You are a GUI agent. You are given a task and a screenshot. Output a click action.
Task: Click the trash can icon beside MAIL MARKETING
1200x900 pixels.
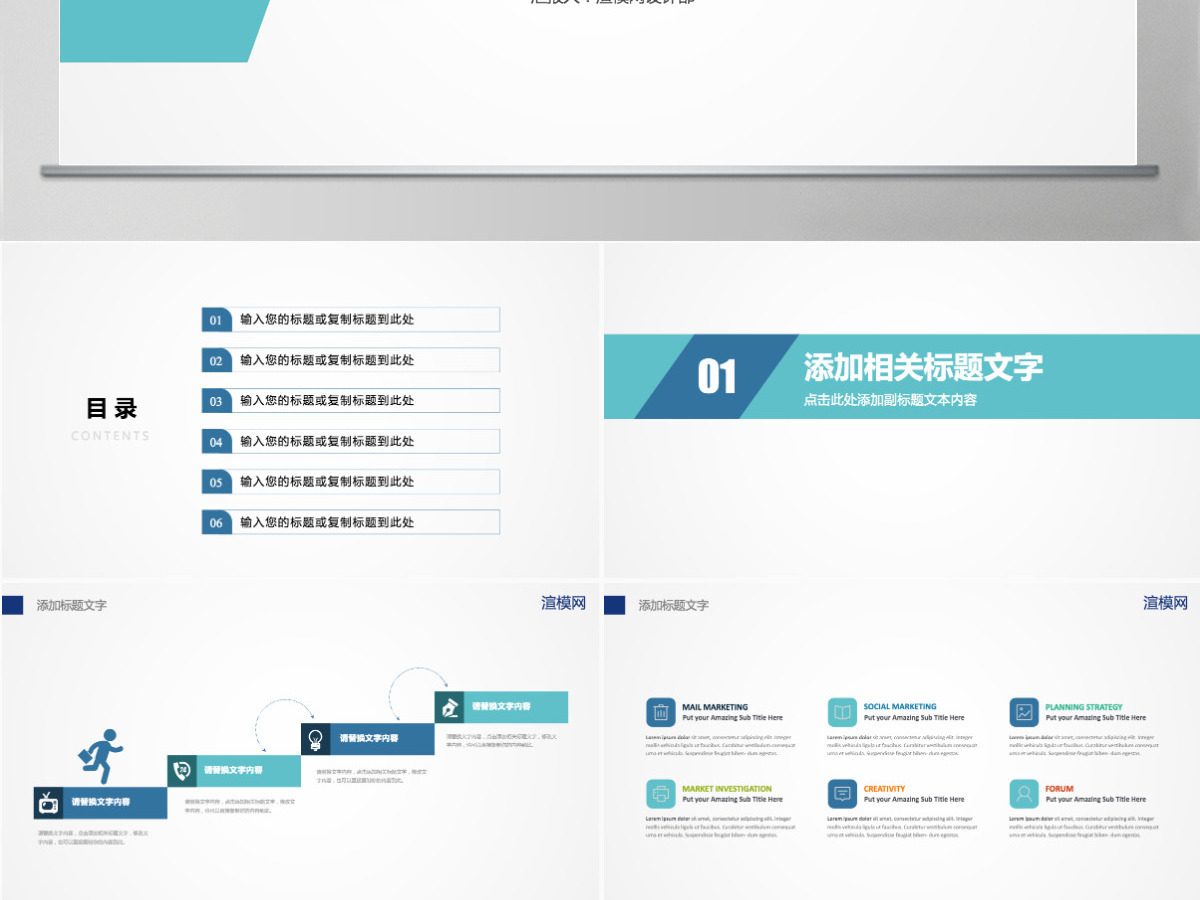(661, 712)
